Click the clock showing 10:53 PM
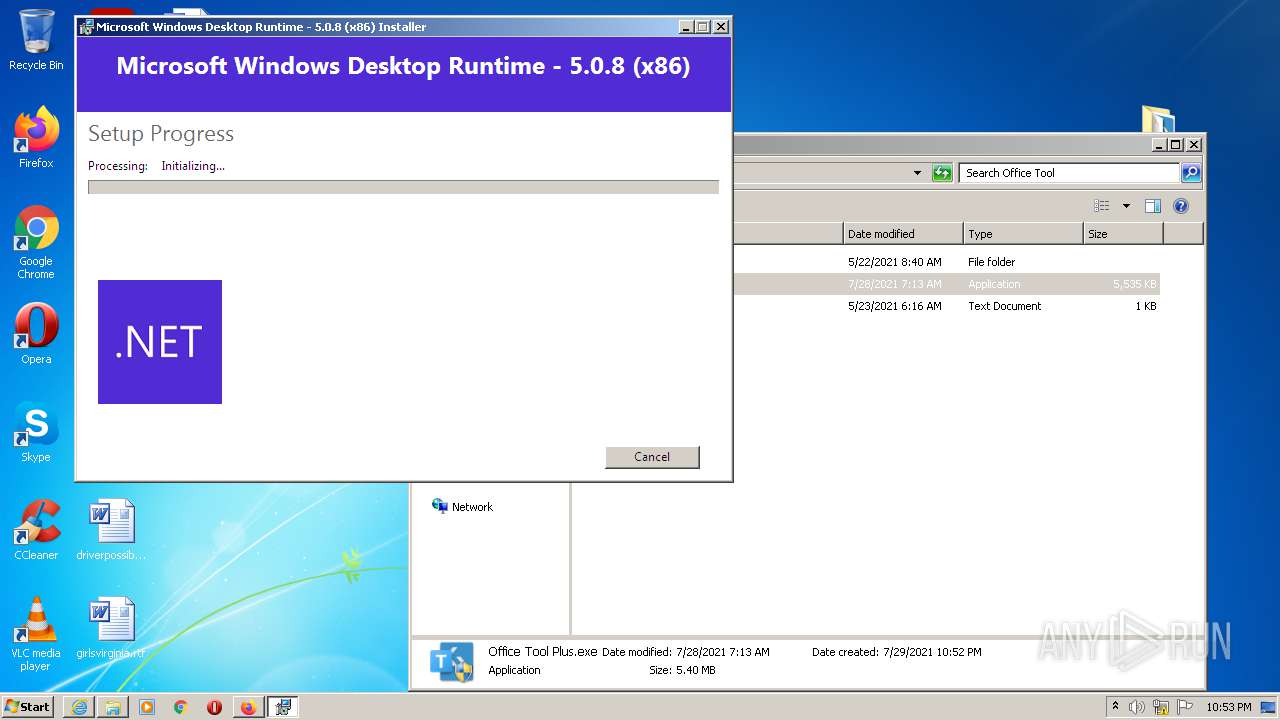Image resolution: width=1280 pixels, height=720 pixels. pyautogui.click(x=1229, y=707)
